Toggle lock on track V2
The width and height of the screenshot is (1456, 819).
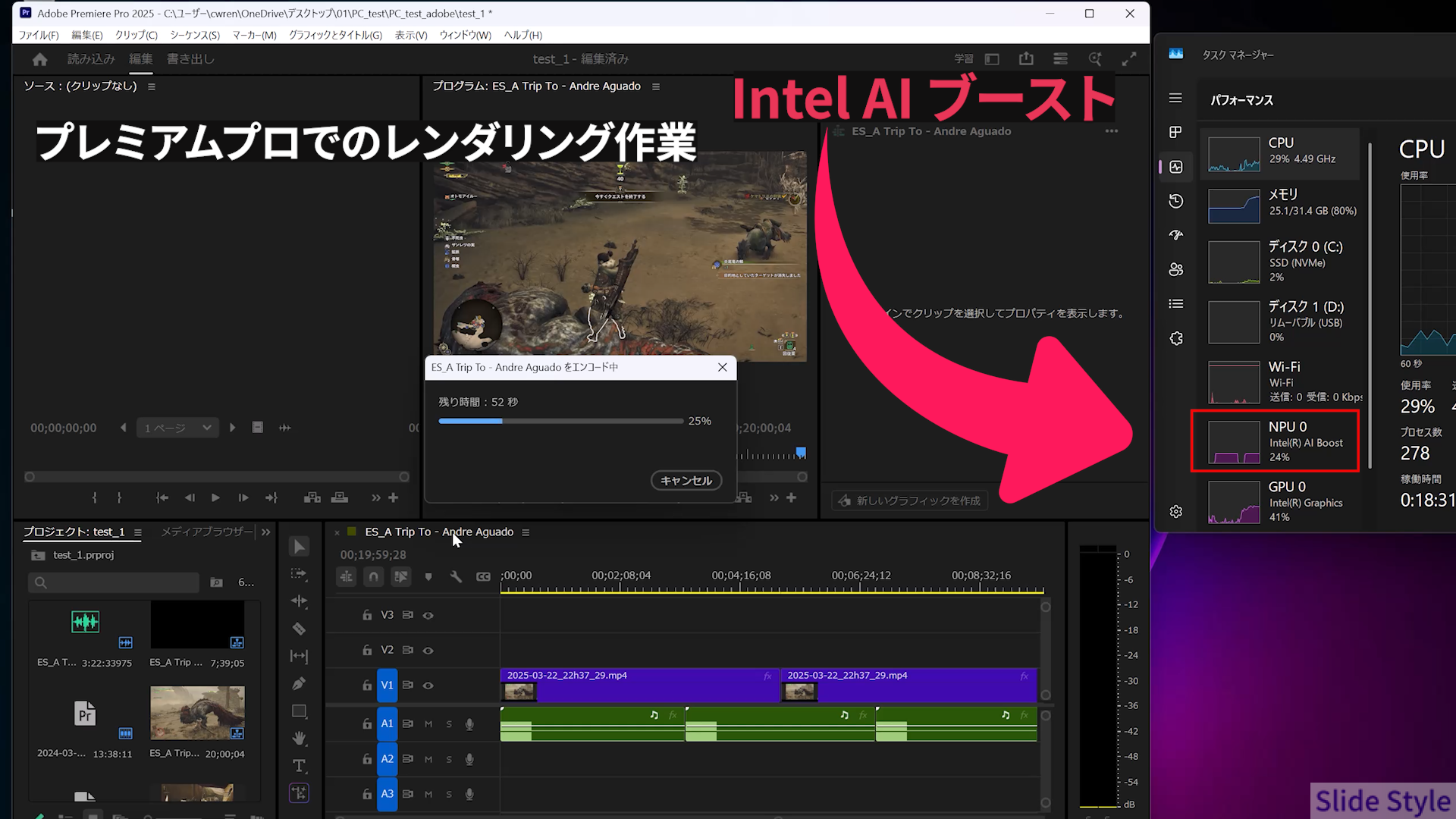[x=367, y=651]
